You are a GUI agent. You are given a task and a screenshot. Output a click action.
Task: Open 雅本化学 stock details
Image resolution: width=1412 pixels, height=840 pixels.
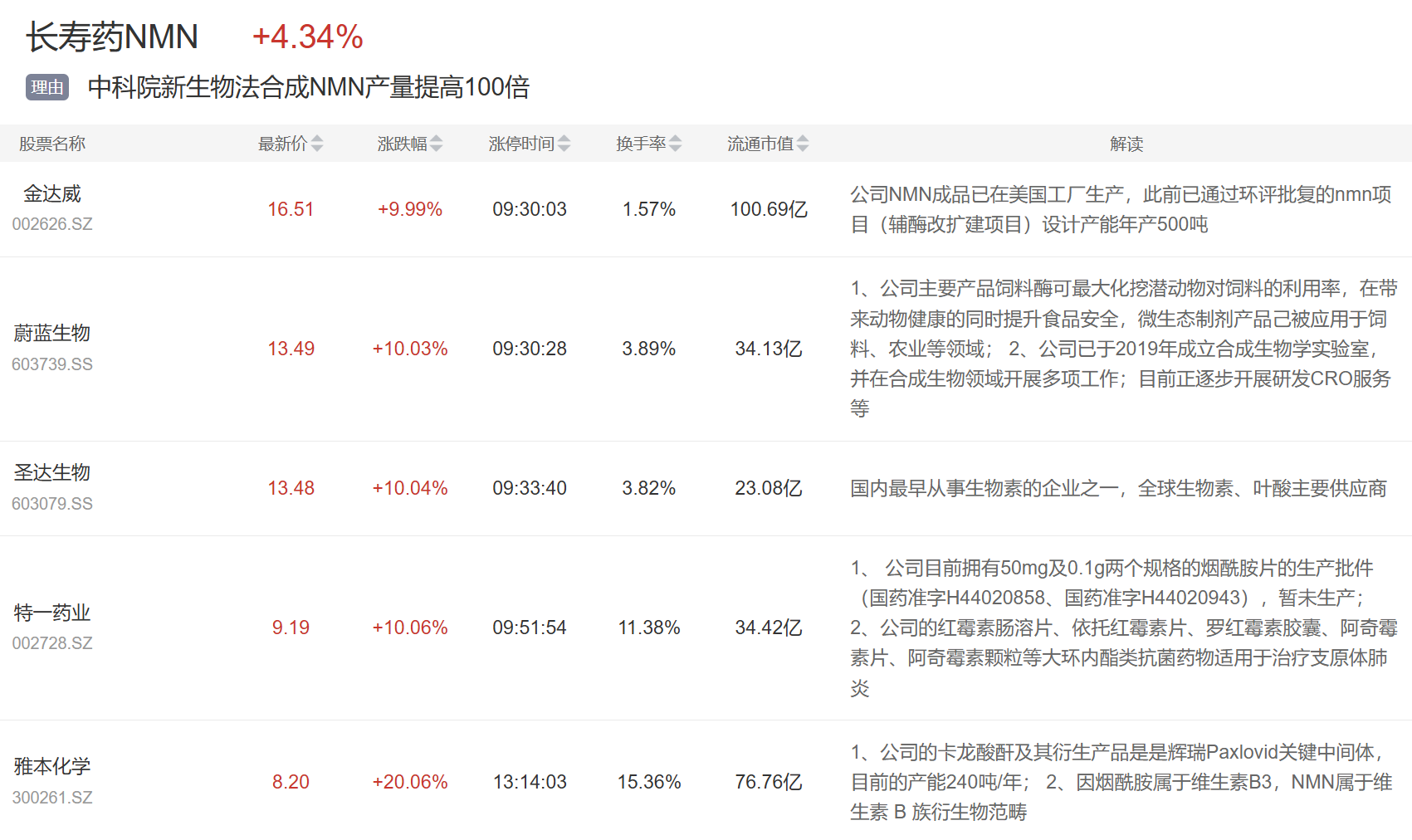coord(52,766)
